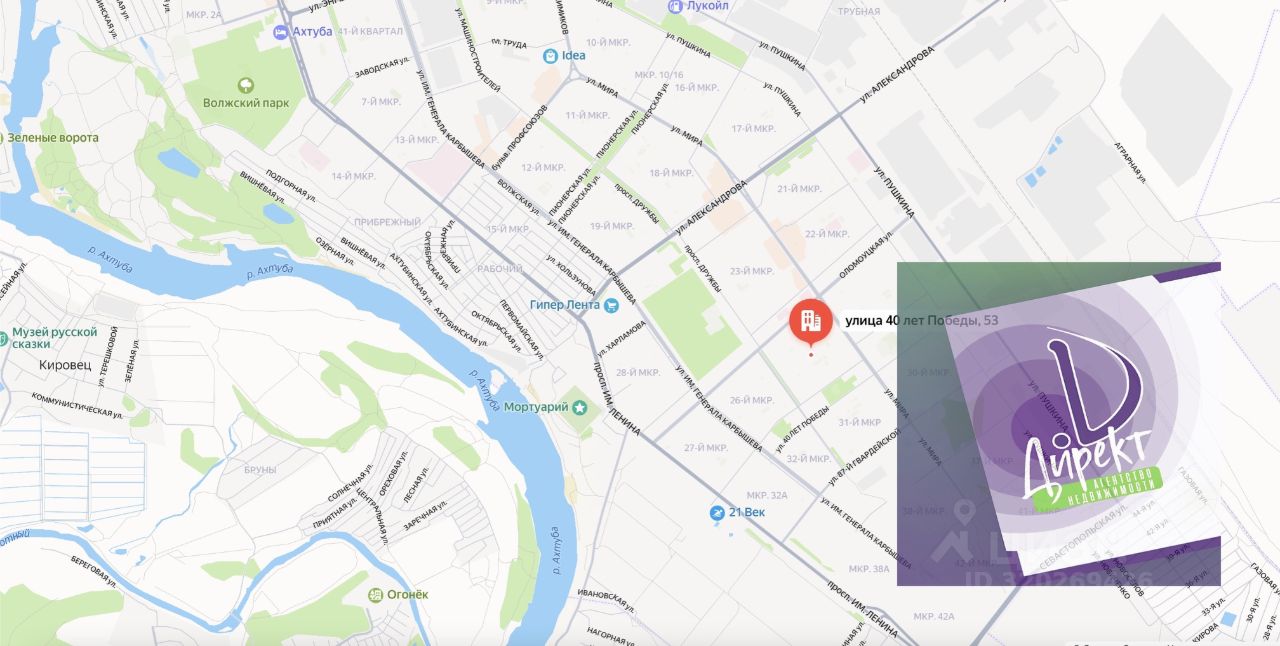1280x646 pixels.
Task: Select the Мортуарий place label
Action: click(535, 407)
